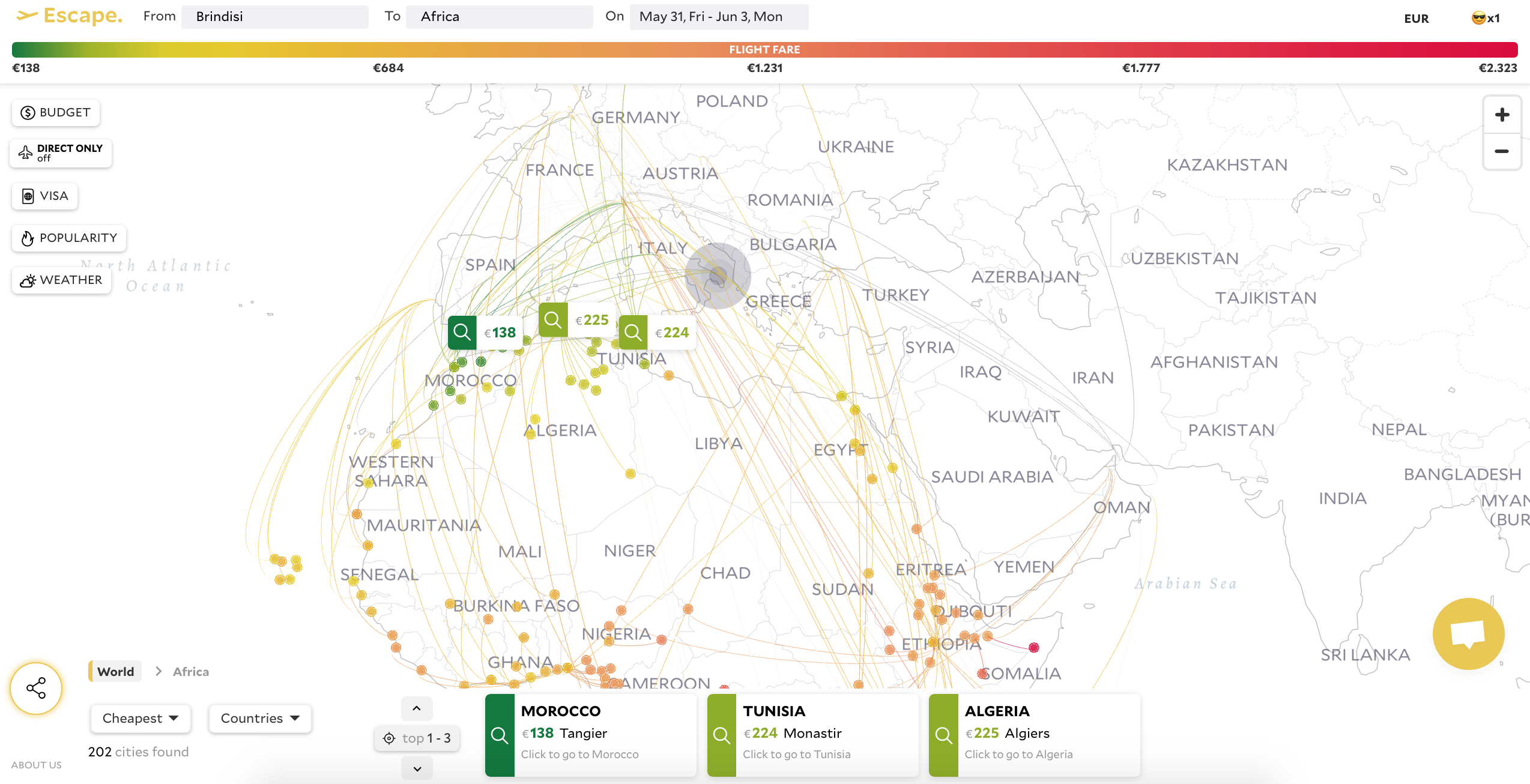
Task: Open the chat support bubble
Action: tap(1468, 633)
